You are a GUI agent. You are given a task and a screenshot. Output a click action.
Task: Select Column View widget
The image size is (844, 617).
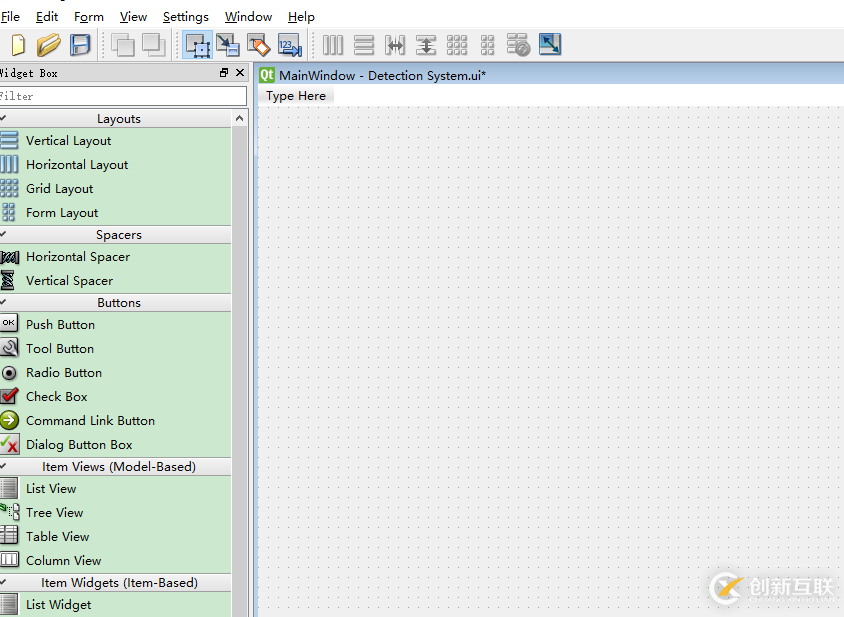(x=116, y=560)
